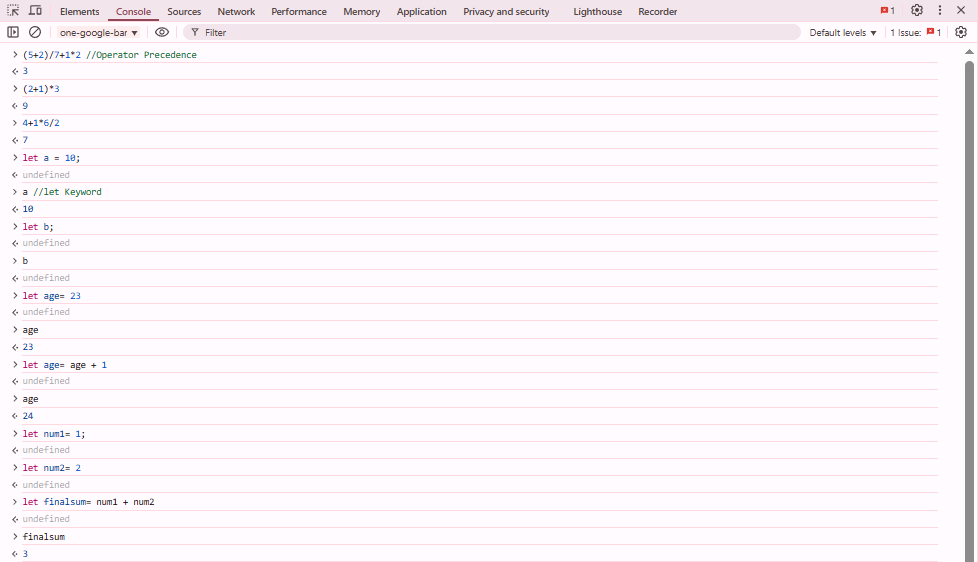Screen dimensions: 978x562
Task: Click the input chevron beside 'let age= 23'
Action: pyautogui.click(x=15, y=295)
